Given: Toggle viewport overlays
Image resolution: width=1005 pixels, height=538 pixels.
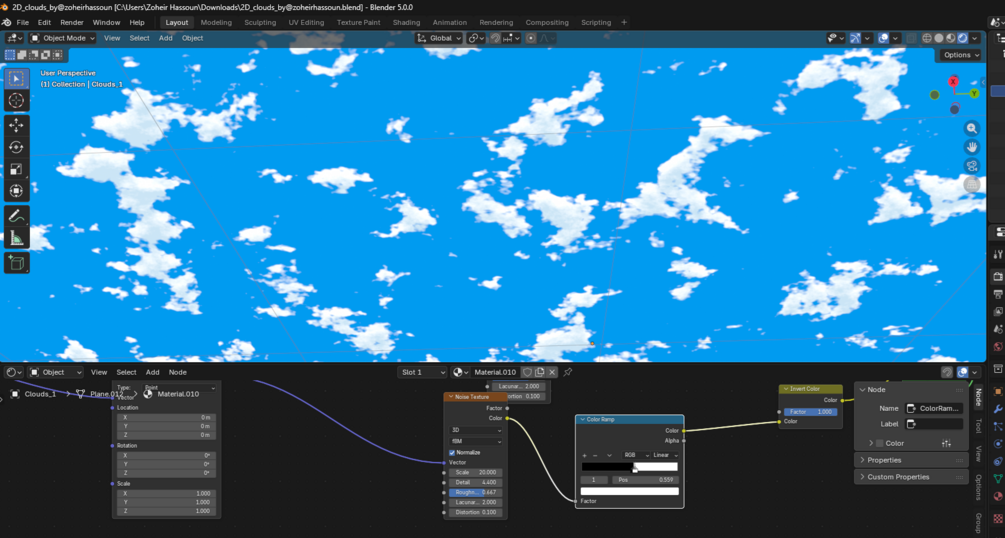Looking at the screenshot, I should (x=883, y=38).
